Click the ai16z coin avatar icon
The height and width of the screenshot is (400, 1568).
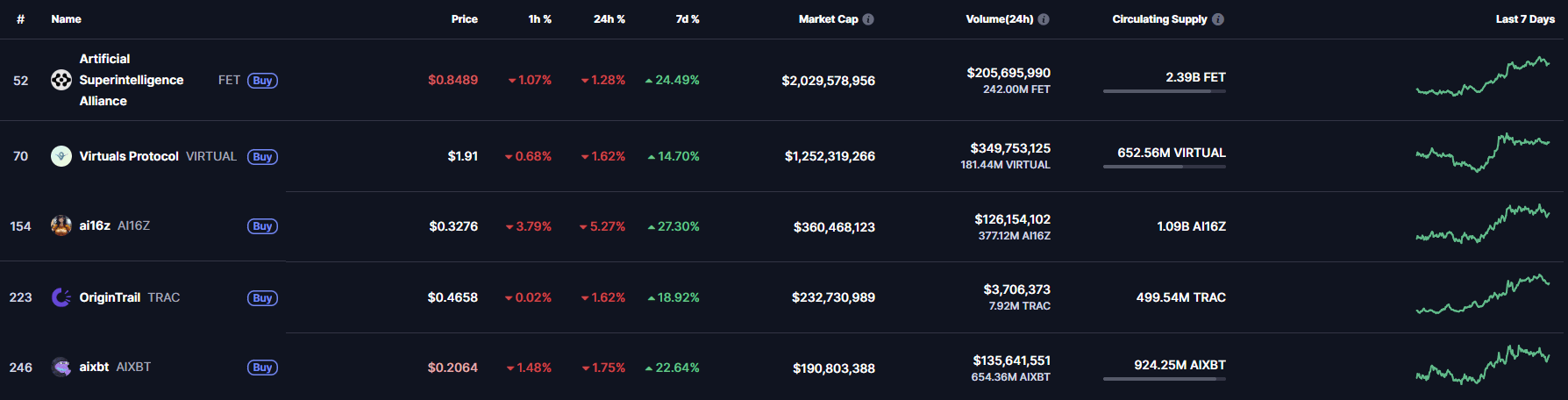point(61,225)
